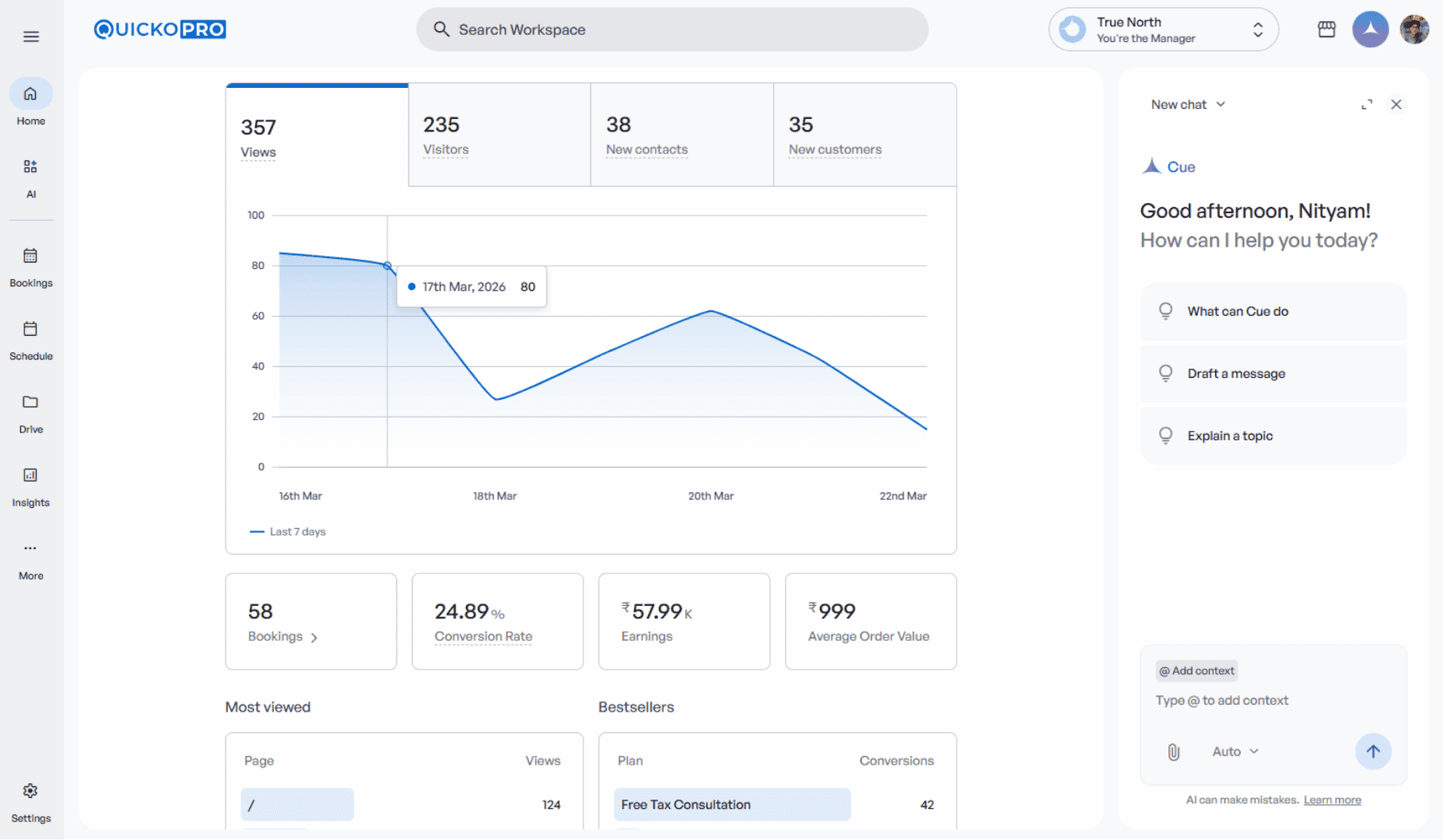
Task: Open Drive from the sidebar
Action: point(30,412)
